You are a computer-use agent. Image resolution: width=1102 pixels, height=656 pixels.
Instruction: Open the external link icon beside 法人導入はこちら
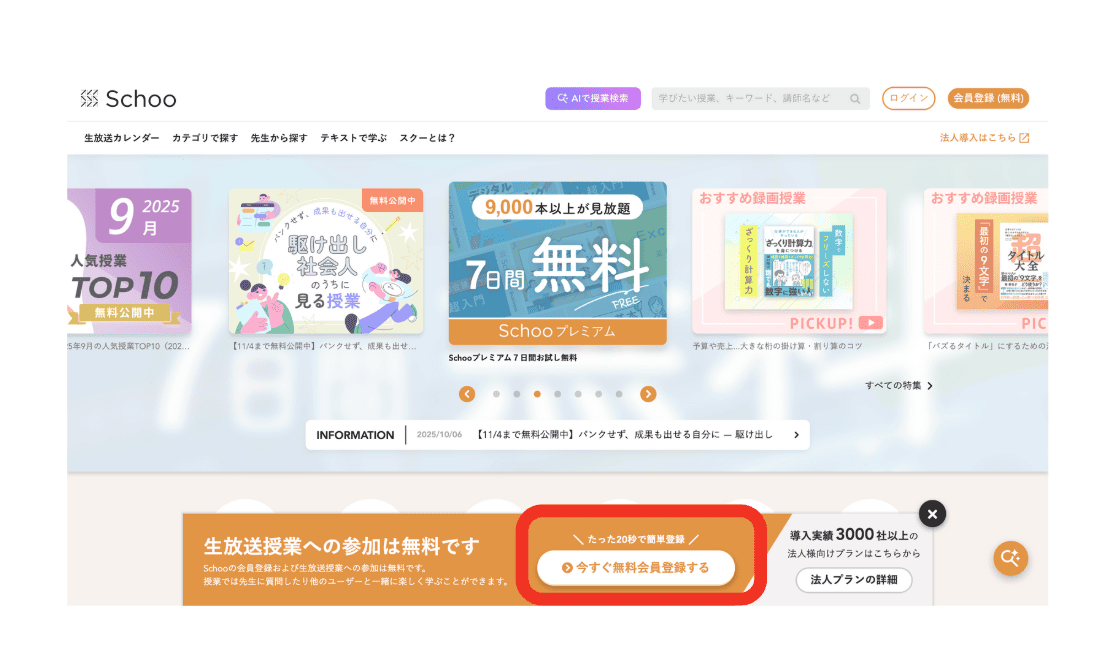click(1024, 138)
